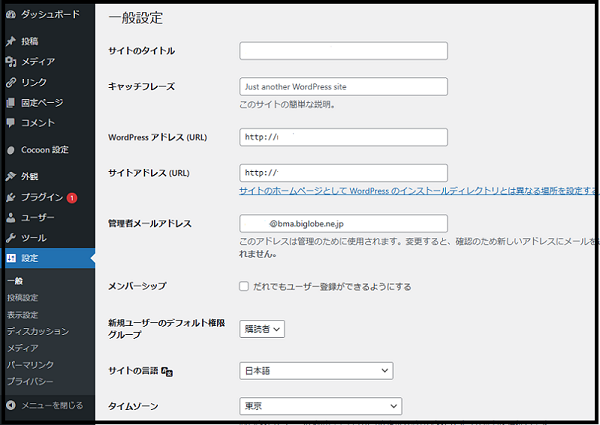
Task: Focus the WordPress アドレス (URL) field
Action: pyautogui.click(x=344, y=137)
